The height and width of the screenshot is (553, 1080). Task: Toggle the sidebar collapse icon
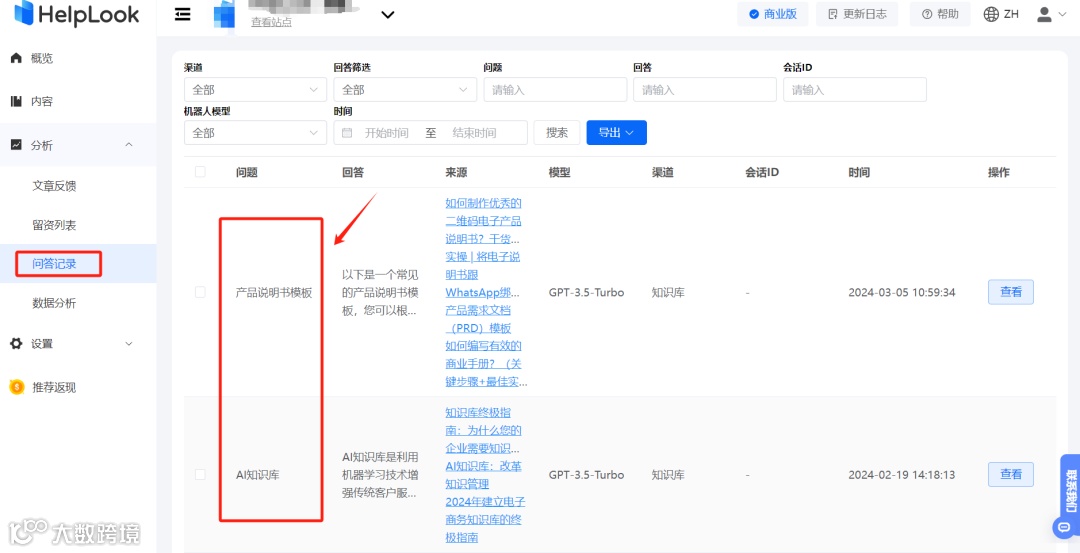pyautogui.click(x=183, y=14)
